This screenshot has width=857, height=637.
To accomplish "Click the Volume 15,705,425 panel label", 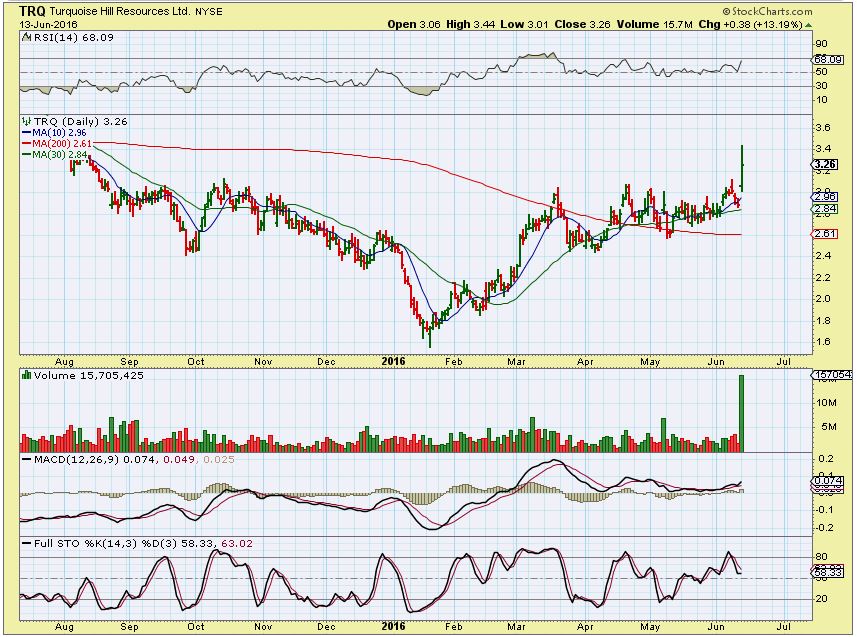I will click(76, 378).
